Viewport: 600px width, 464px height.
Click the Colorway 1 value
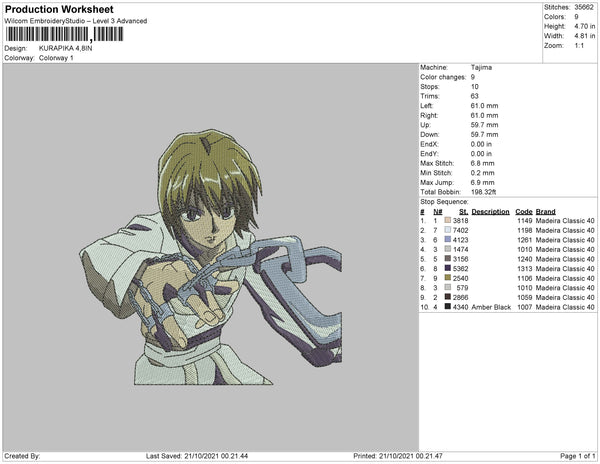pos(56,58)
